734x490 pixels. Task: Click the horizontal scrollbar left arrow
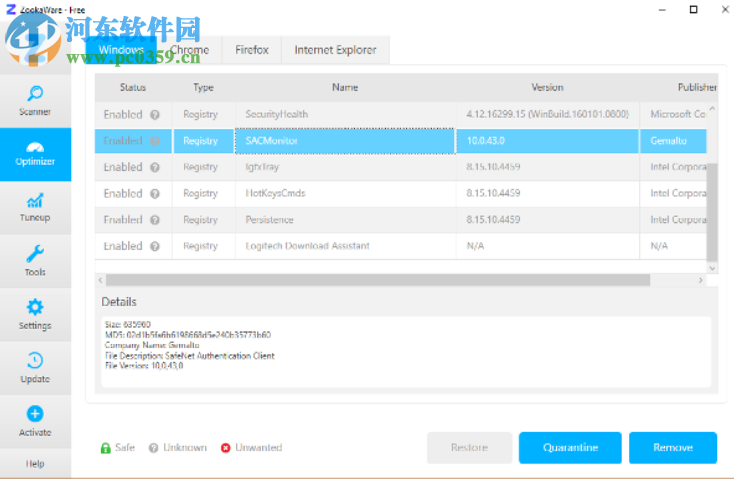(x=100, y=280)
